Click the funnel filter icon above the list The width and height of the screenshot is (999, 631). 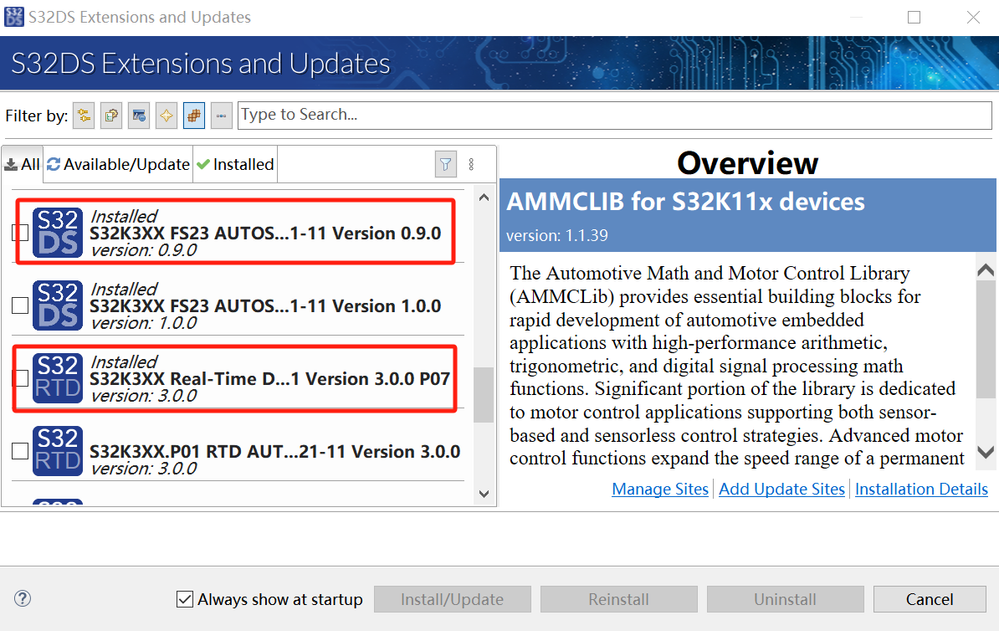[x=445, y=164]
